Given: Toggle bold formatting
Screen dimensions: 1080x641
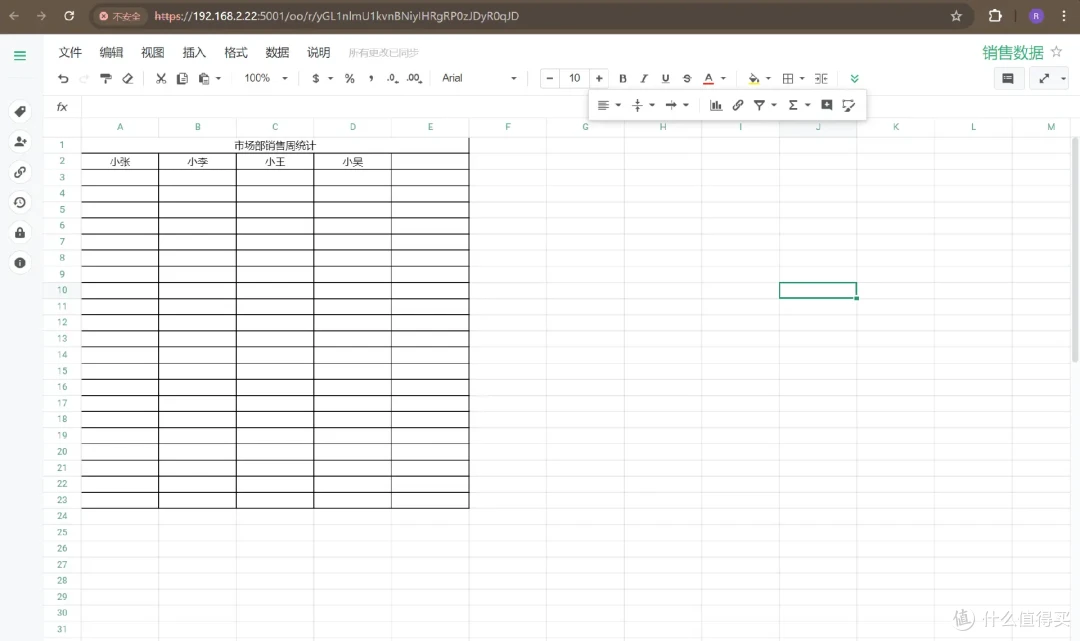Looking at the screenshot, I should [623, 78].
